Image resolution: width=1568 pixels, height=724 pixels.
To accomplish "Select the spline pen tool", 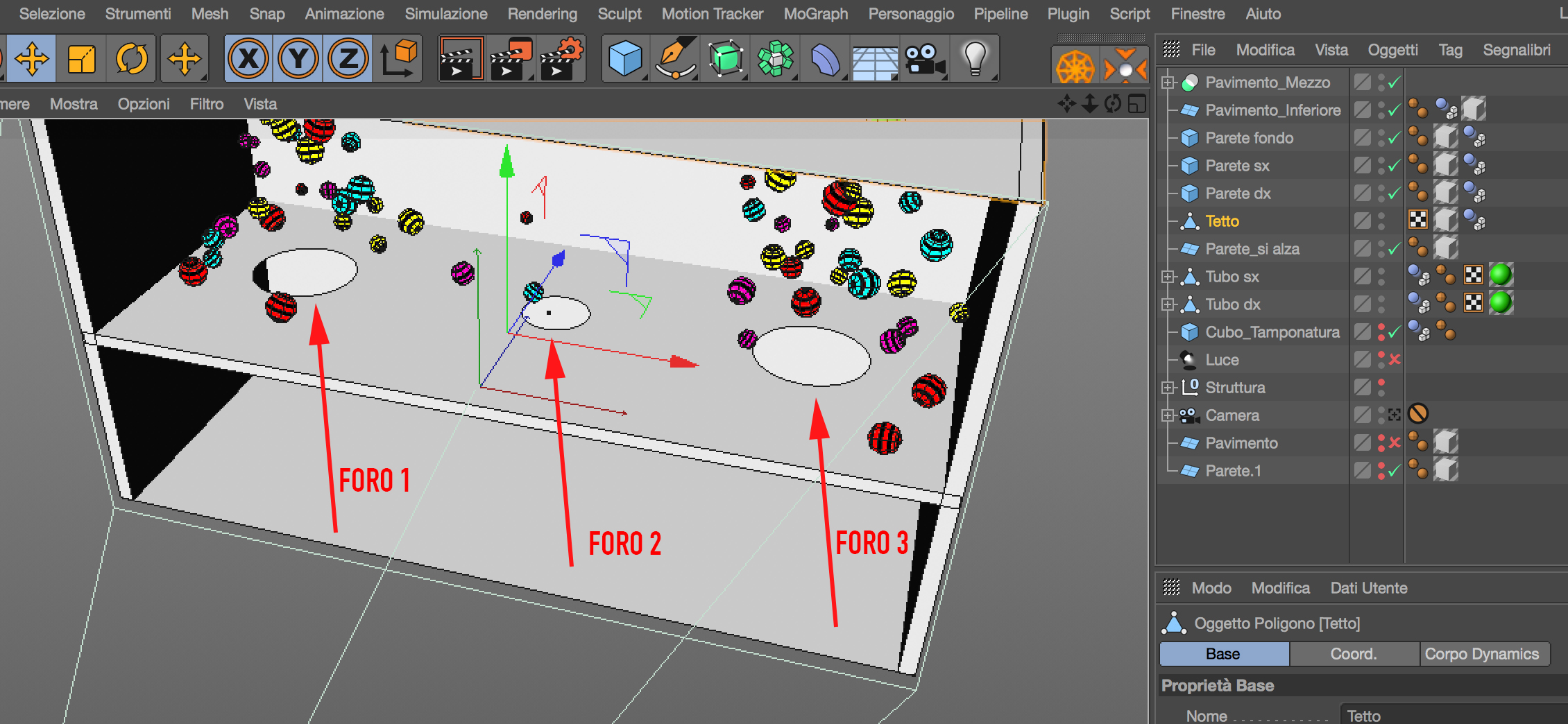I will pyautogui.click(x=675, y=58).
